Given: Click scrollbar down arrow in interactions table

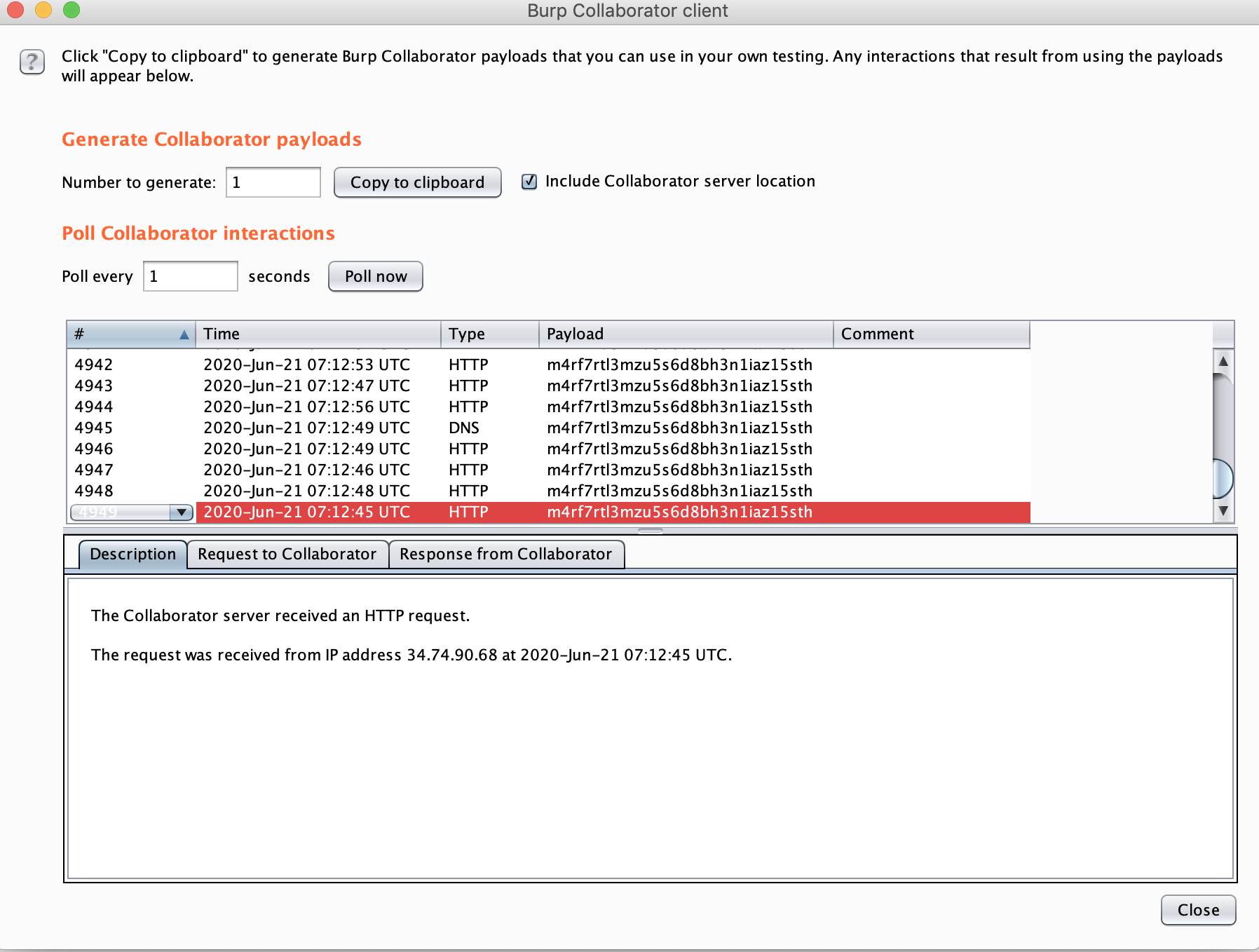Looking at the screenshot, I should (1223, 510).
